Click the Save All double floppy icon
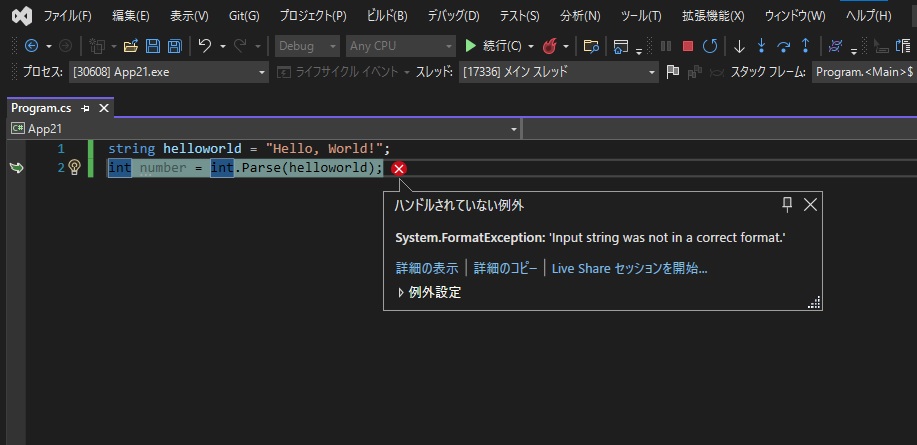This screenshot has width=917, height=445. [x=174, y=46]
